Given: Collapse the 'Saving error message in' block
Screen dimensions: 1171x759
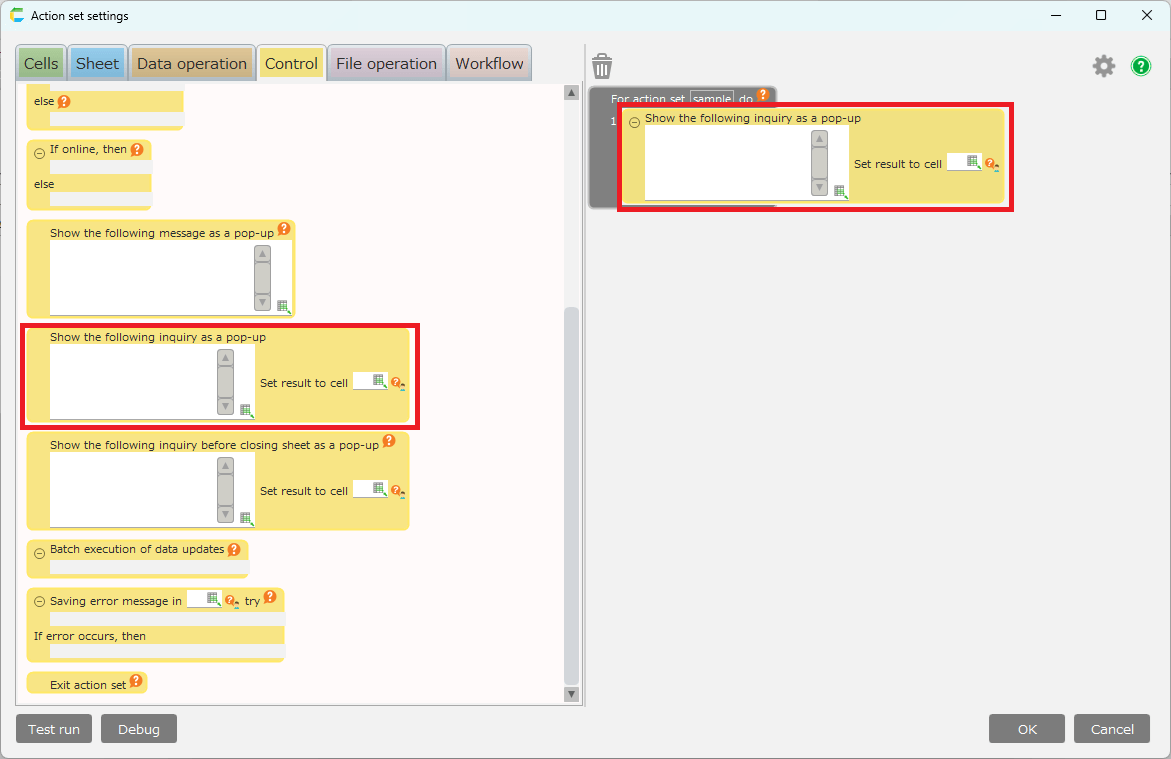Looking at the screenshot, I should tap(40, 602).
